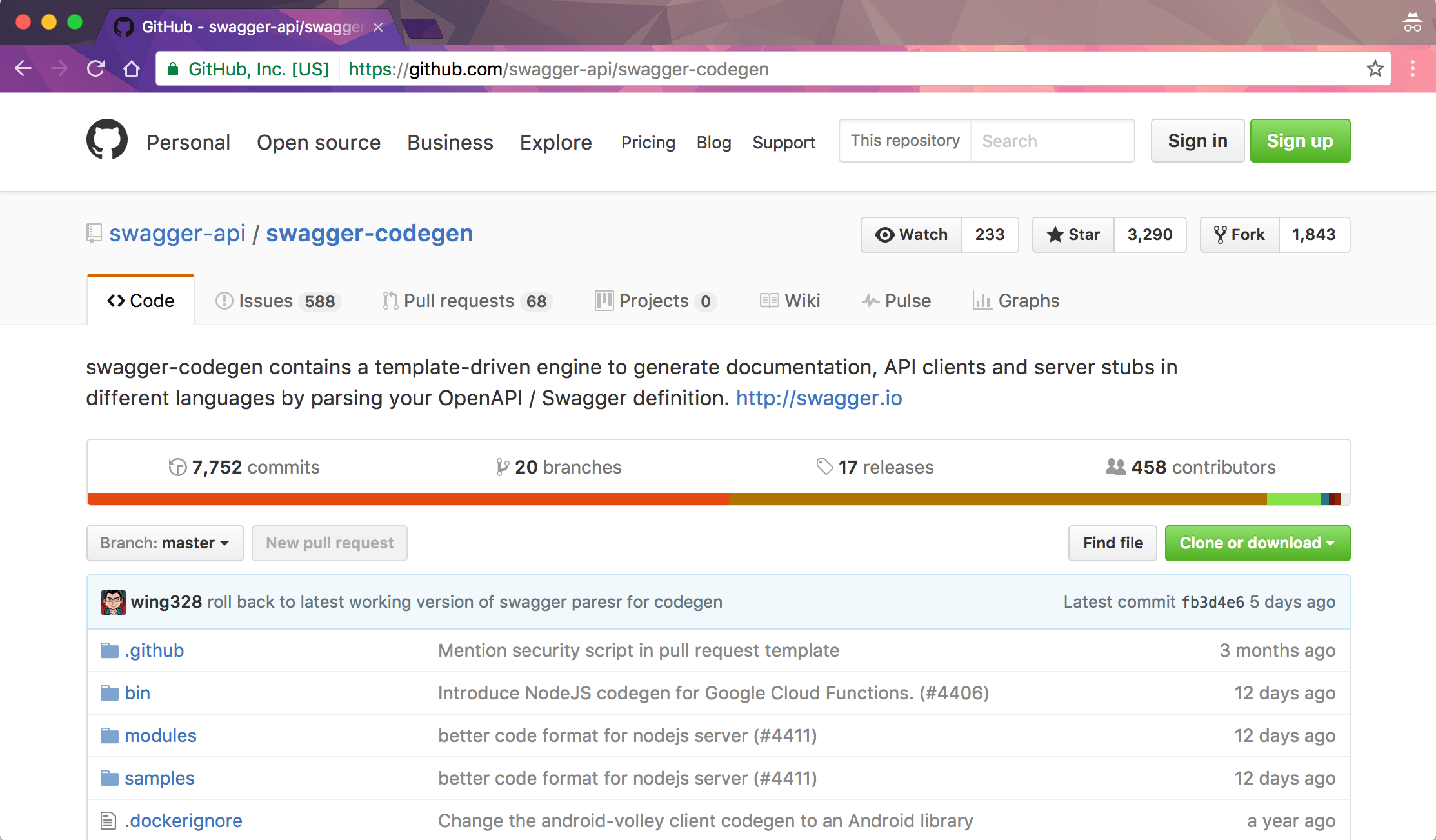Fork the repository with Fork button
Screen dimensions: 1436x840
(x=1239, y=235)
